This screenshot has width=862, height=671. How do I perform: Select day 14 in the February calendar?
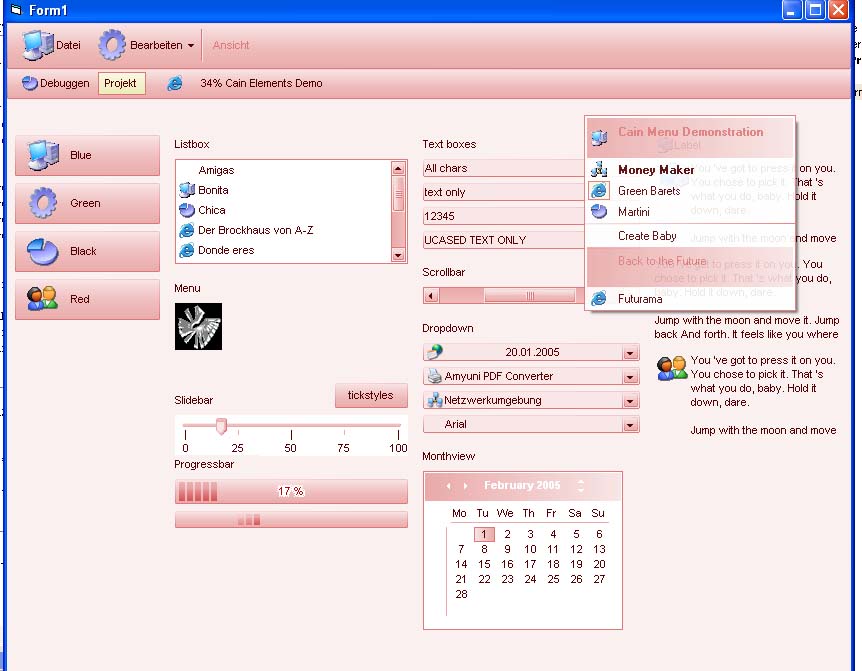(x=461, y=564)
